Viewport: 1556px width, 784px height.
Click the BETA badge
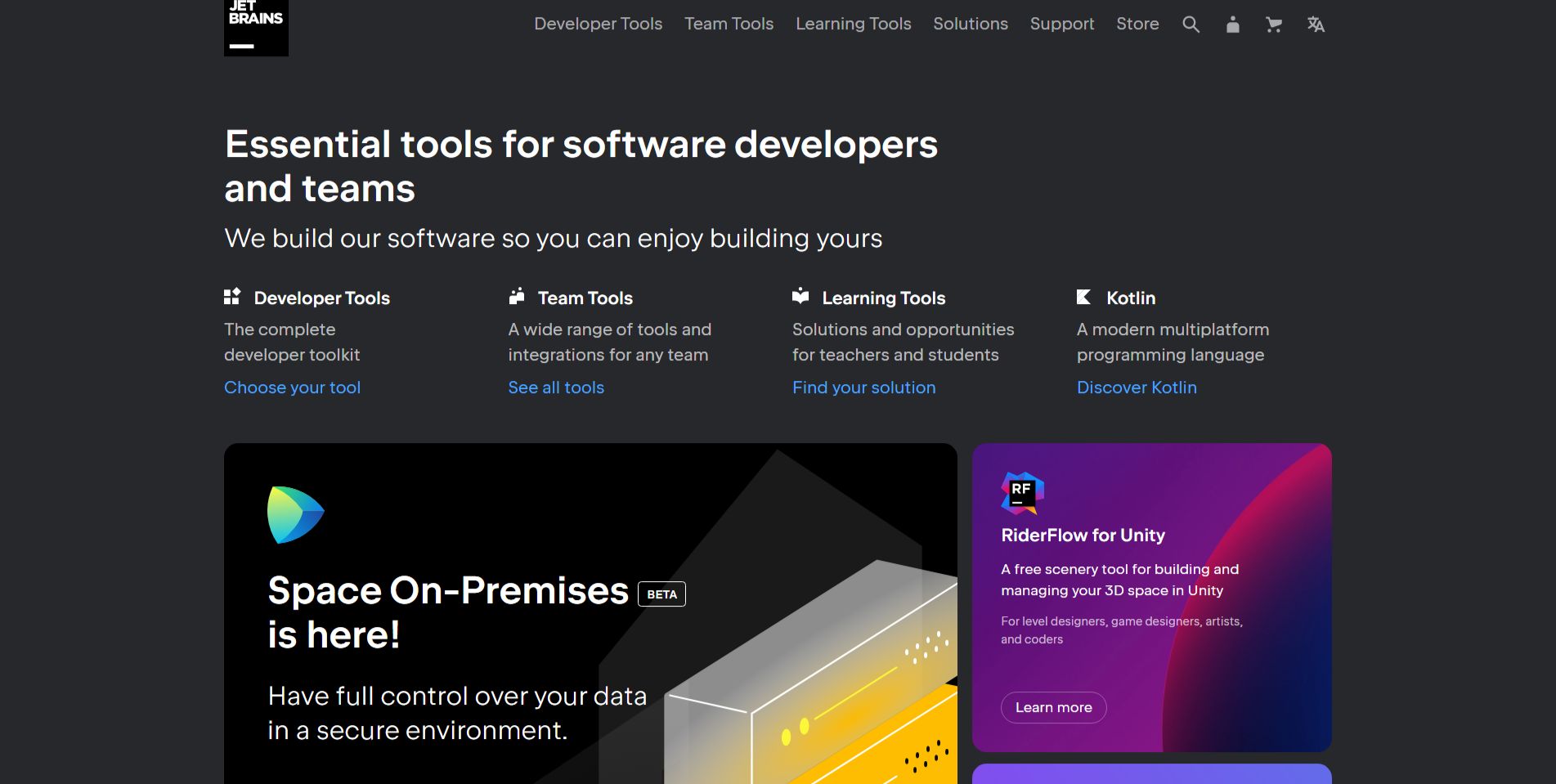point(661,594)
